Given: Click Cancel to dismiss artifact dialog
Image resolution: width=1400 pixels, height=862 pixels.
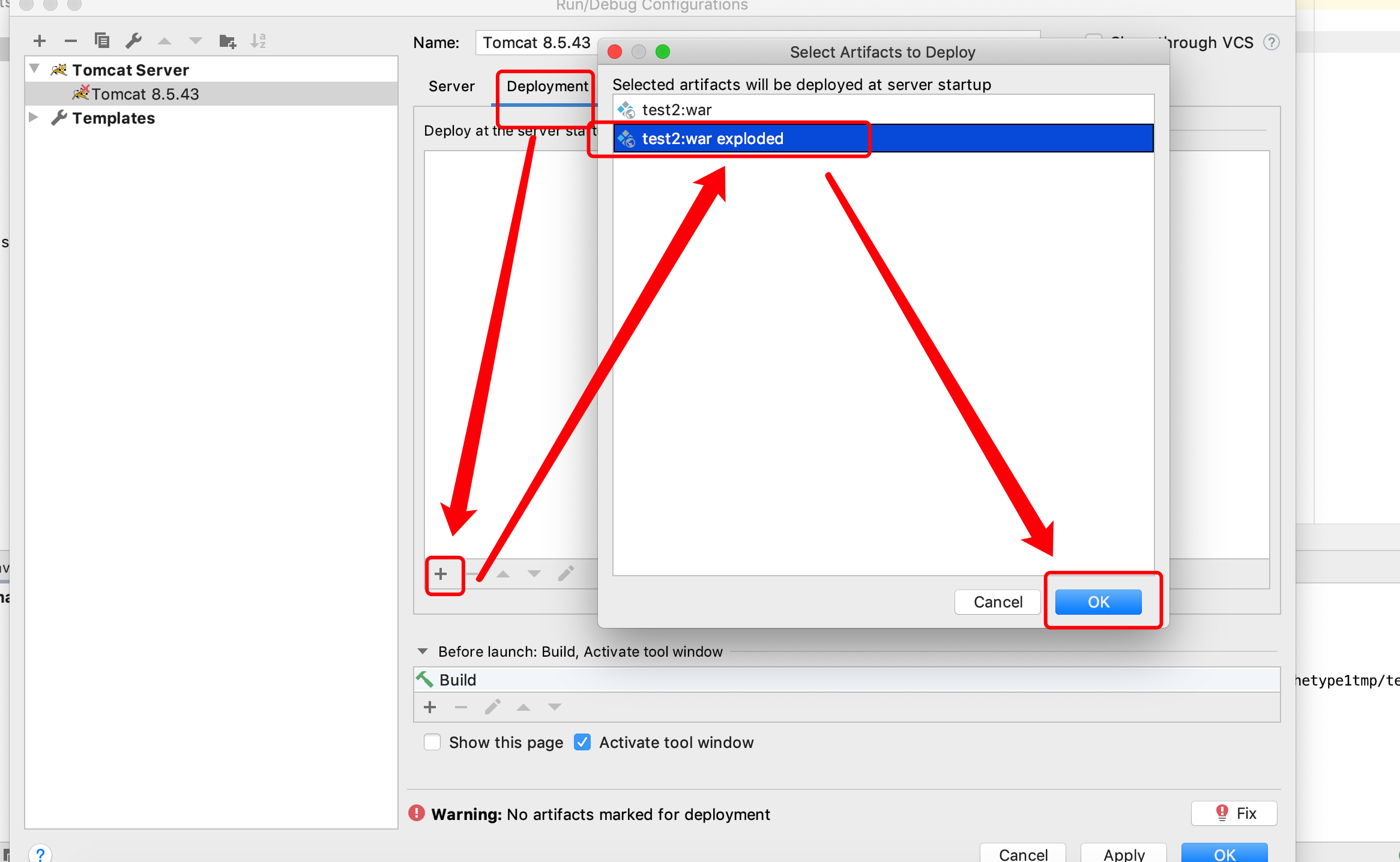Looking at the screenshot, I should 998,601.
